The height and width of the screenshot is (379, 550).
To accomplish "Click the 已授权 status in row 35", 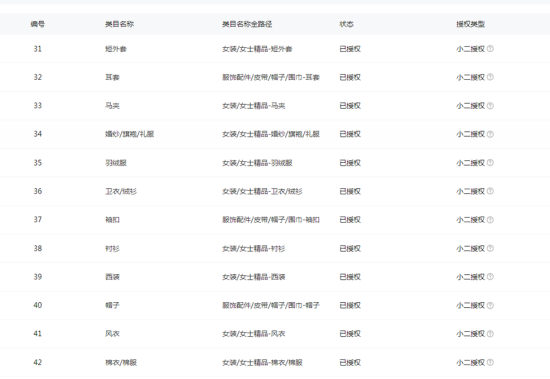I will [350, 163].
